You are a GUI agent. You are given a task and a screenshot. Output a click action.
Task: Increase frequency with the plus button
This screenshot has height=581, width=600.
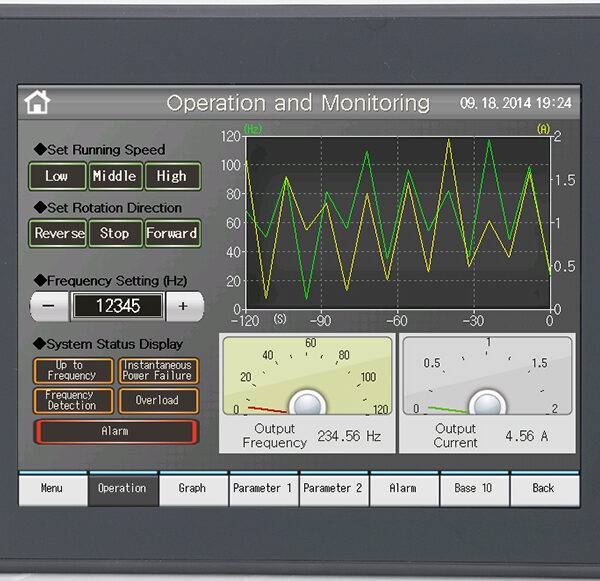click(x=183, y=306)
